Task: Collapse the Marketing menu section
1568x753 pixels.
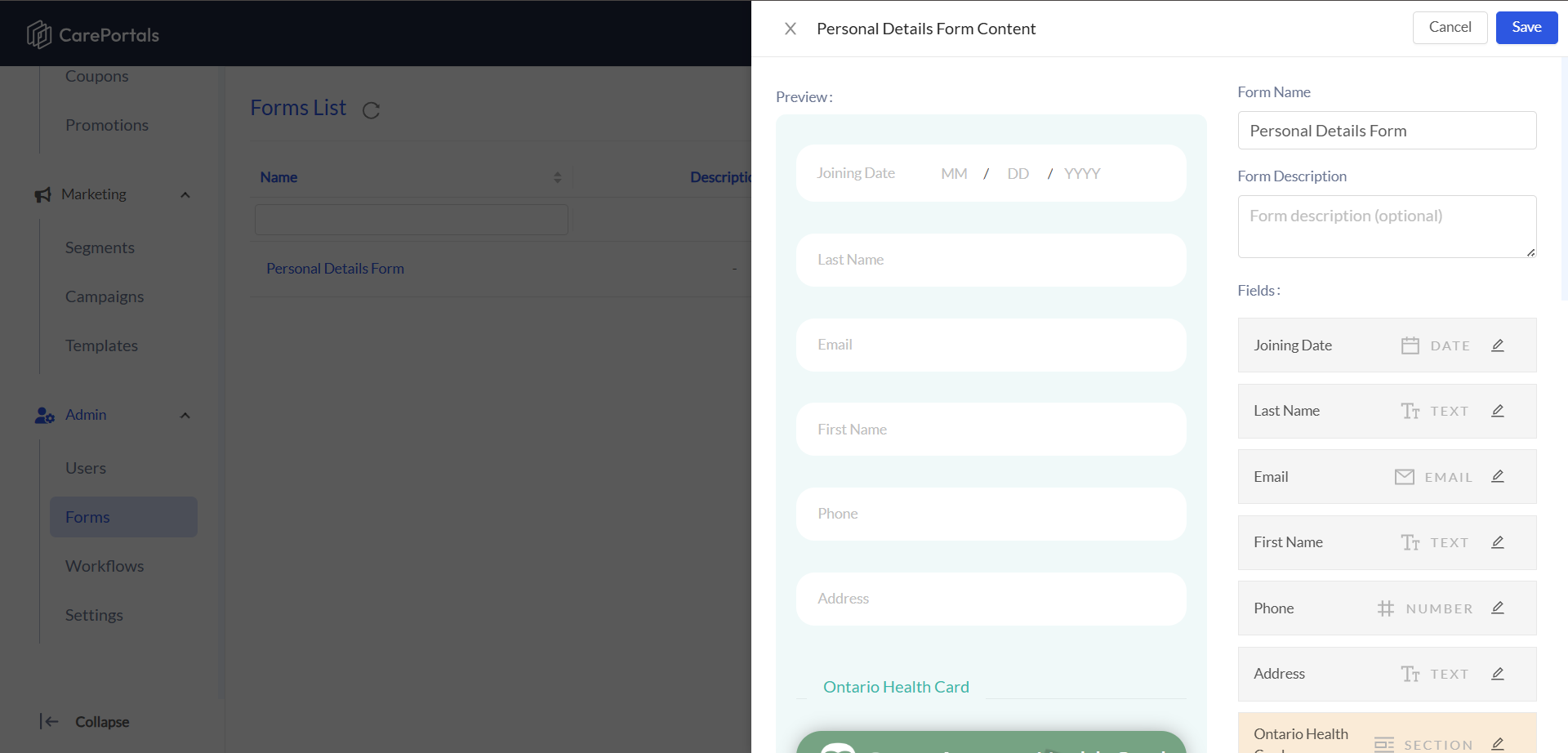Action: pyautogui.click(x=185, y=194)
